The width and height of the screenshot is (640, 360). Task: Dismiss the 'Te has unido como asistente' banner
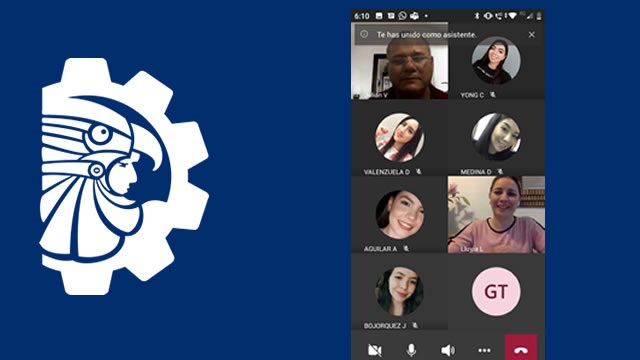coord(531,35)
